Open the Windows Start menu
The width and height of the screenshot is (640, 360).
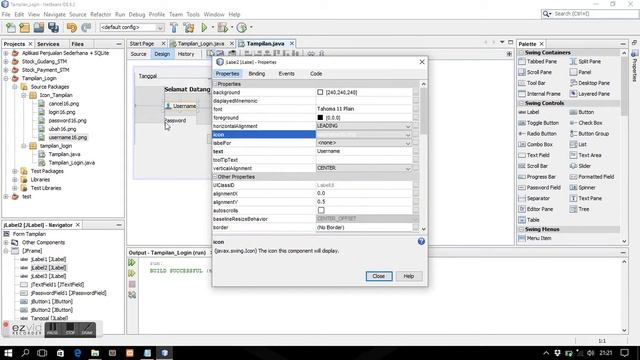pos(8,353)
